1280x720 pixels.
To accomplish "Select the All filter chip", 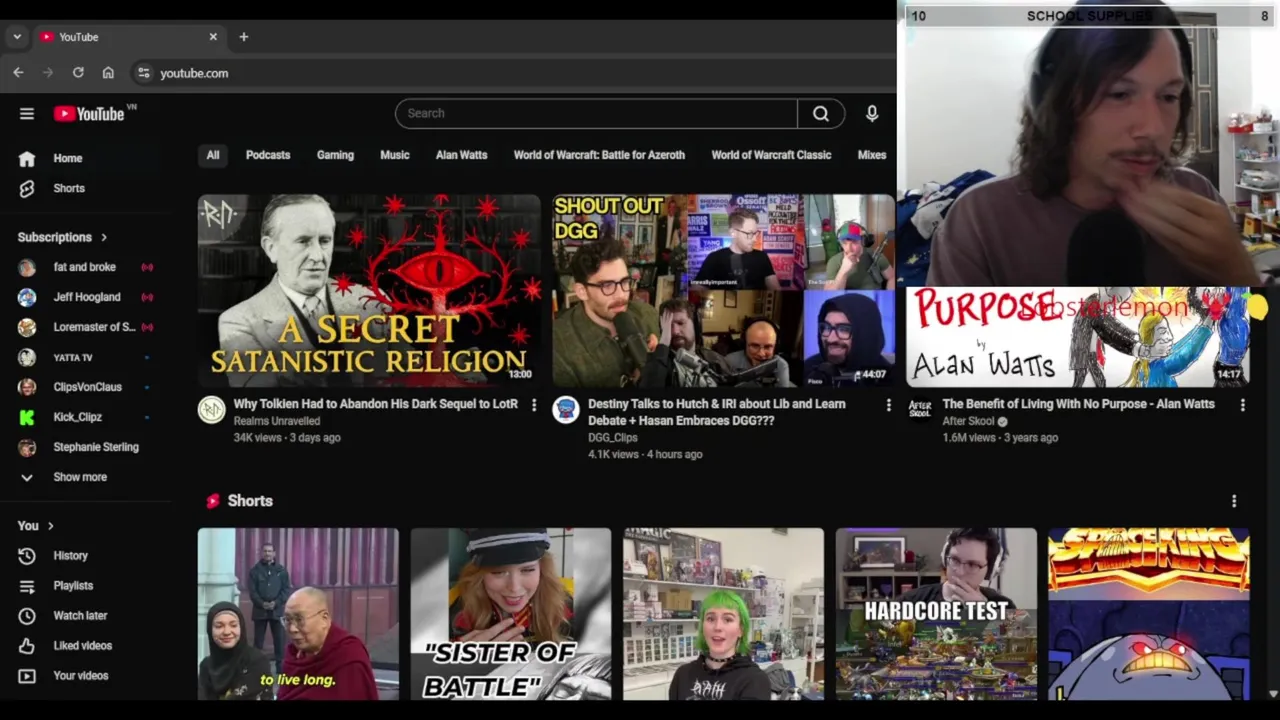I will (x=213, y=155).
